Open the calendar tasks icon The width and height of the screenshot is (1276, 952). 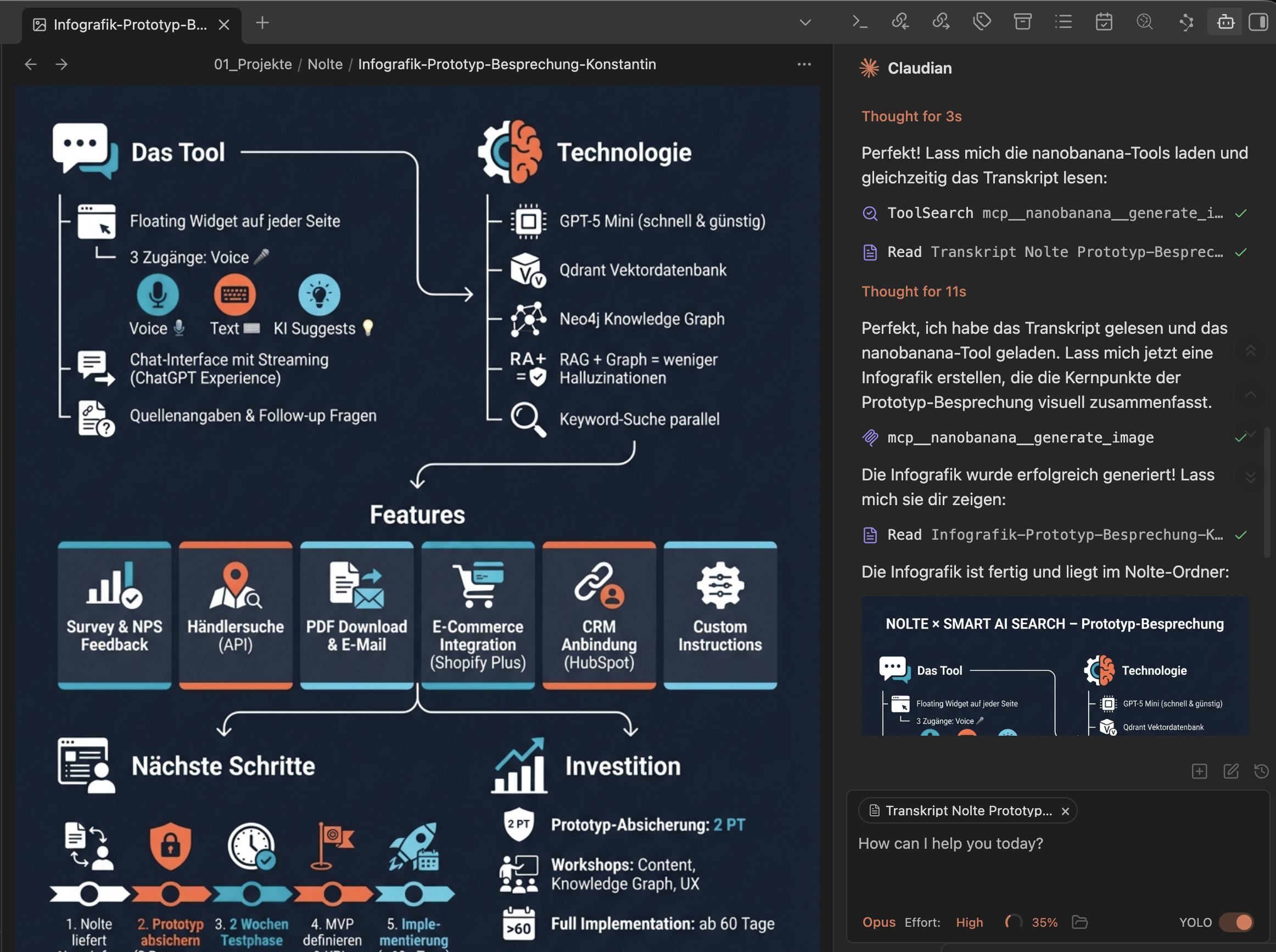point(1104,22)
